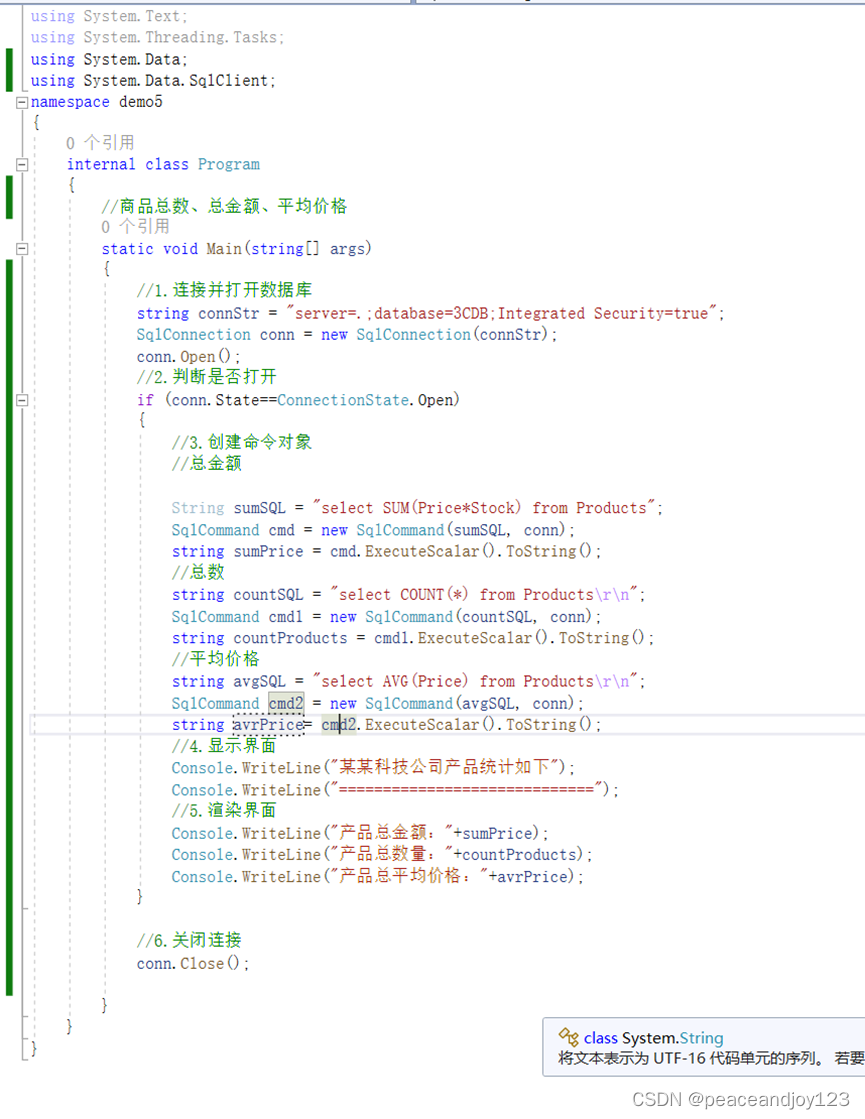Click 'using System.Data;' line
Screen dimensions: 865x1119
[x=108, y=59]
